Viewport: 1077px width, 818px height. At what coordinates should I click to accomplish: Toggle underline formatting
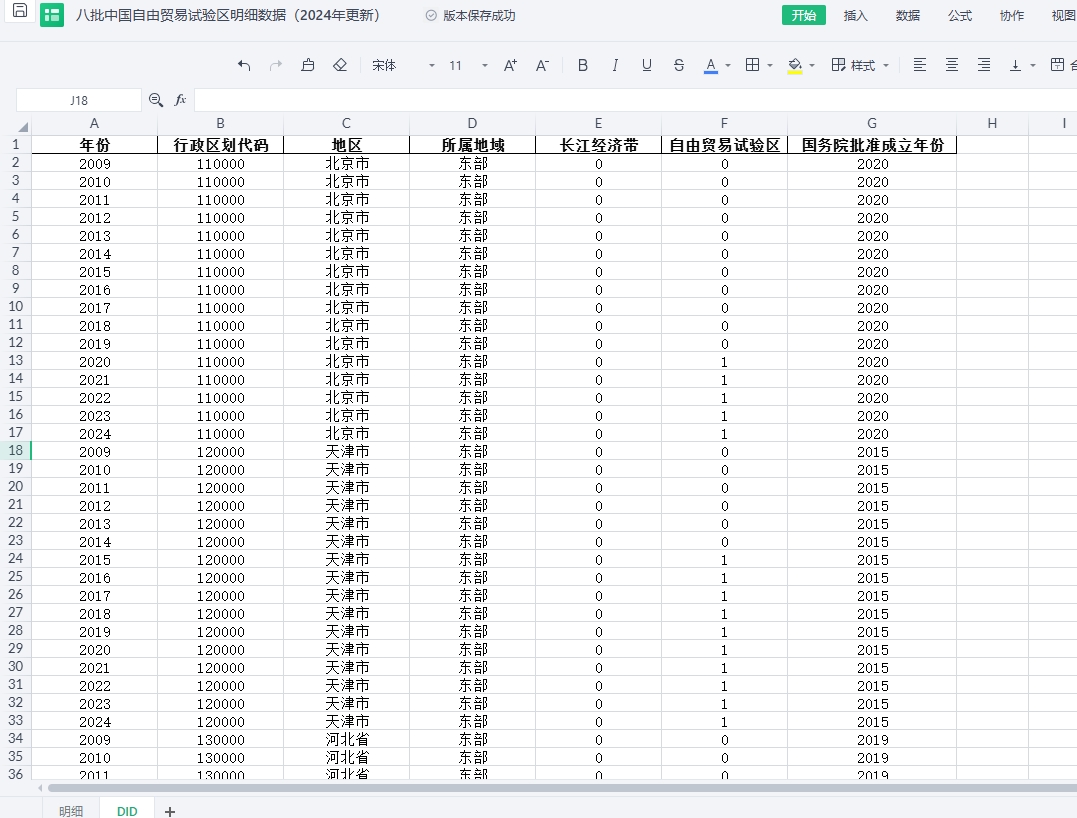(x=646, y=65)
